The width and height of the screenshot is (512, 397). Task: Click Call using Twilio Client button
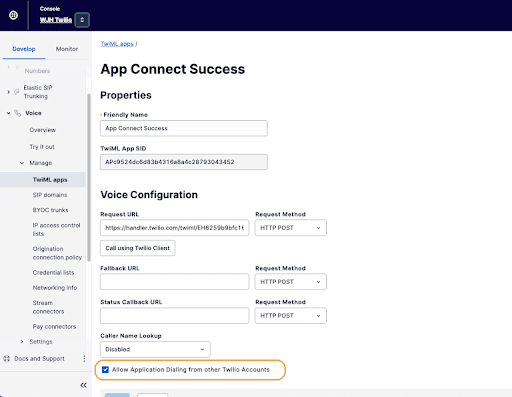(138, 248)
